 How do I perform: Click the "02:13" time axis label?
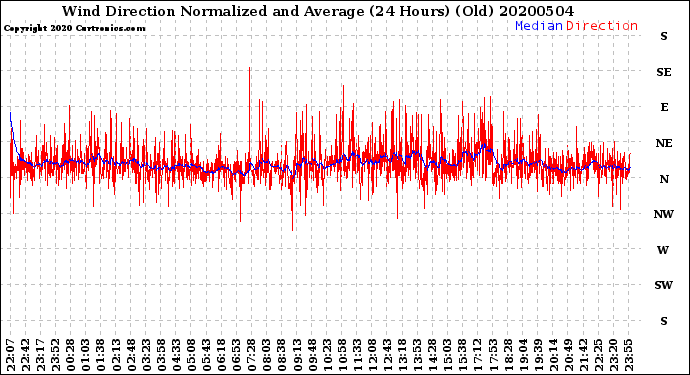pos(116,355)
